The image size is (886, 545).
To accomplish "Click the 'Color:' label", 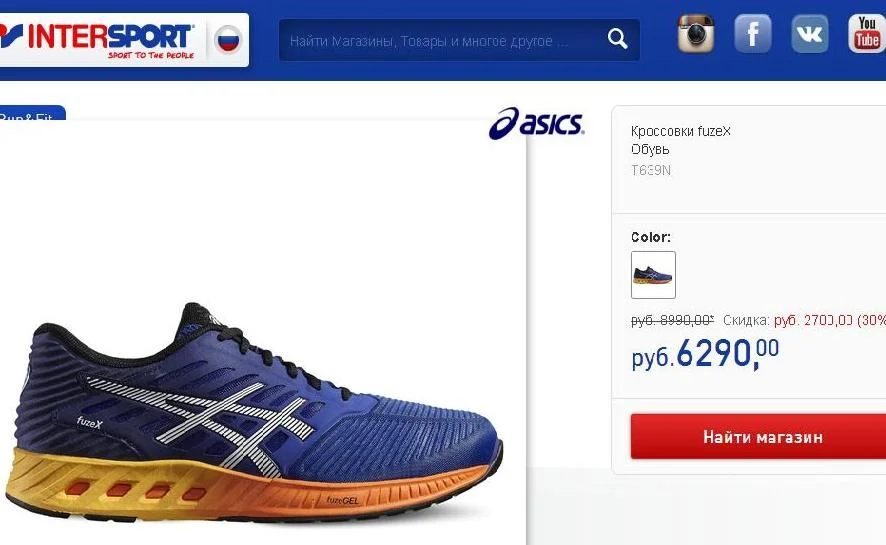I will 651,237.
